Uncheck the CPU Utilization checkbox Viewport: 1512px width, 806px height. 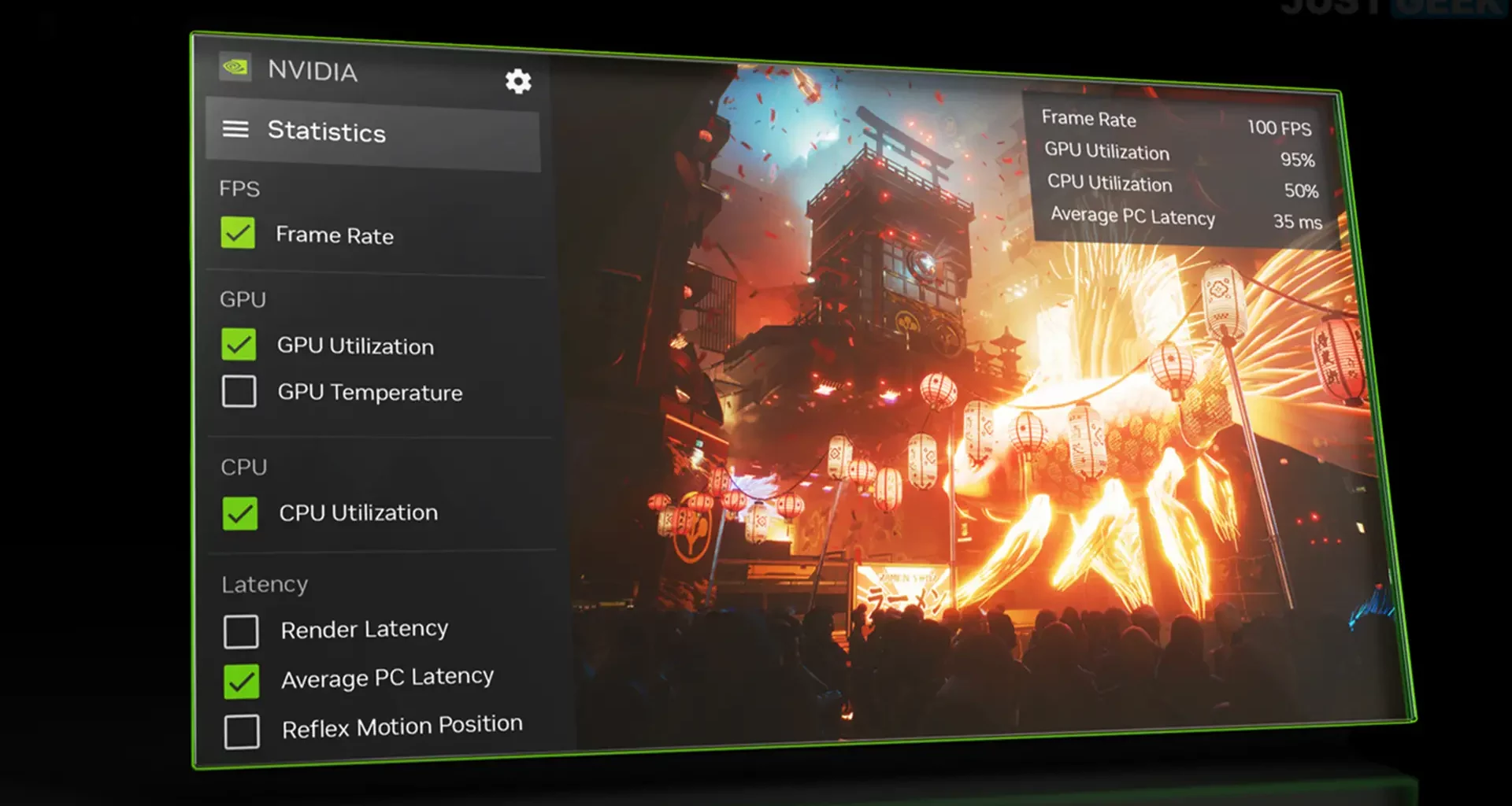[x=240, y=513]
